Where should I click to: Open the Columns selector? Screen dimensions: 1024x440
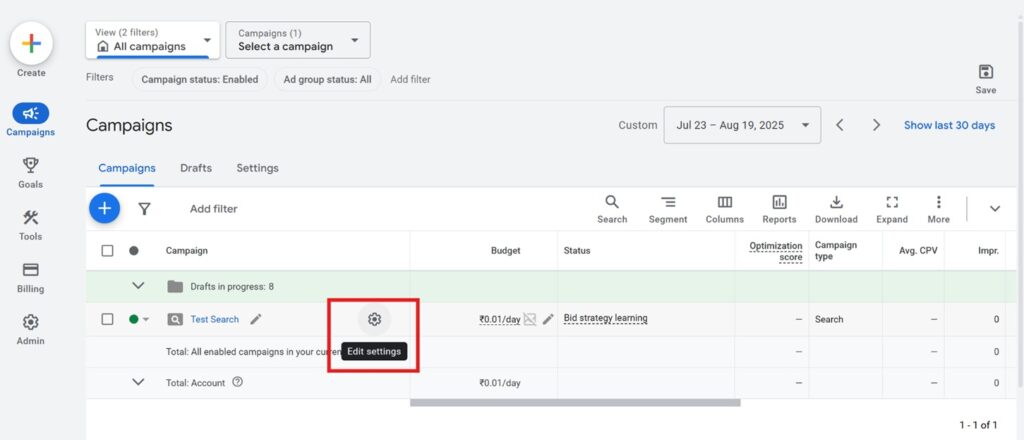(724, 209)
